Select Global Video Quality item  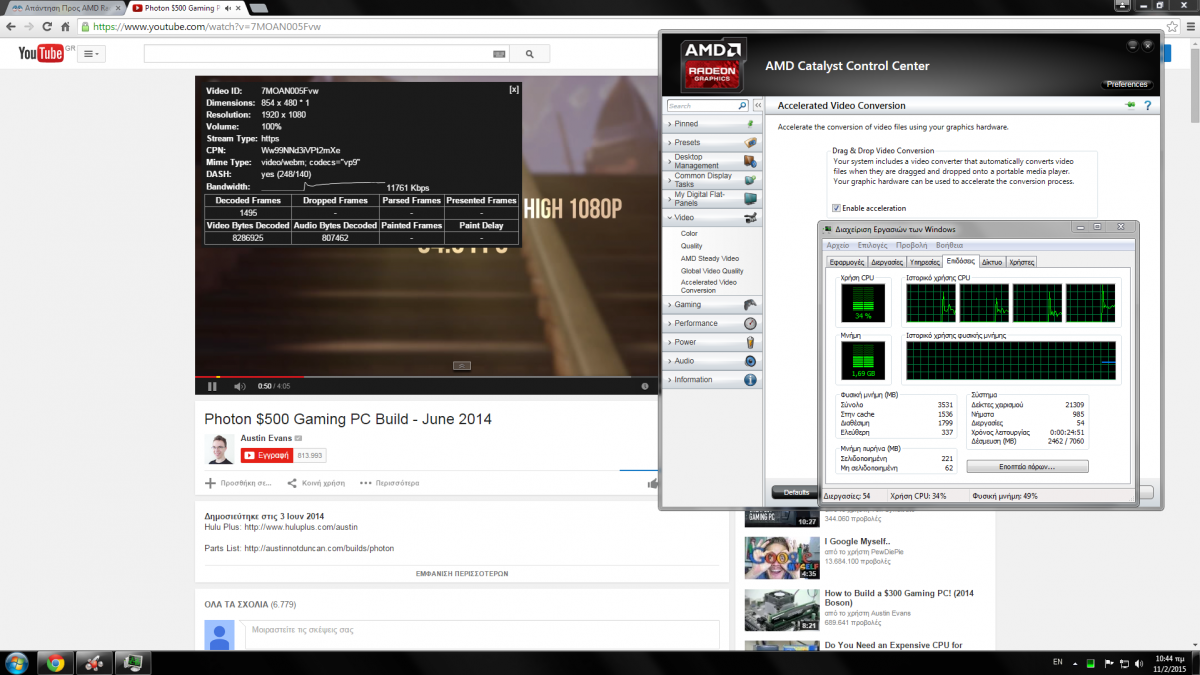(712, 271)
